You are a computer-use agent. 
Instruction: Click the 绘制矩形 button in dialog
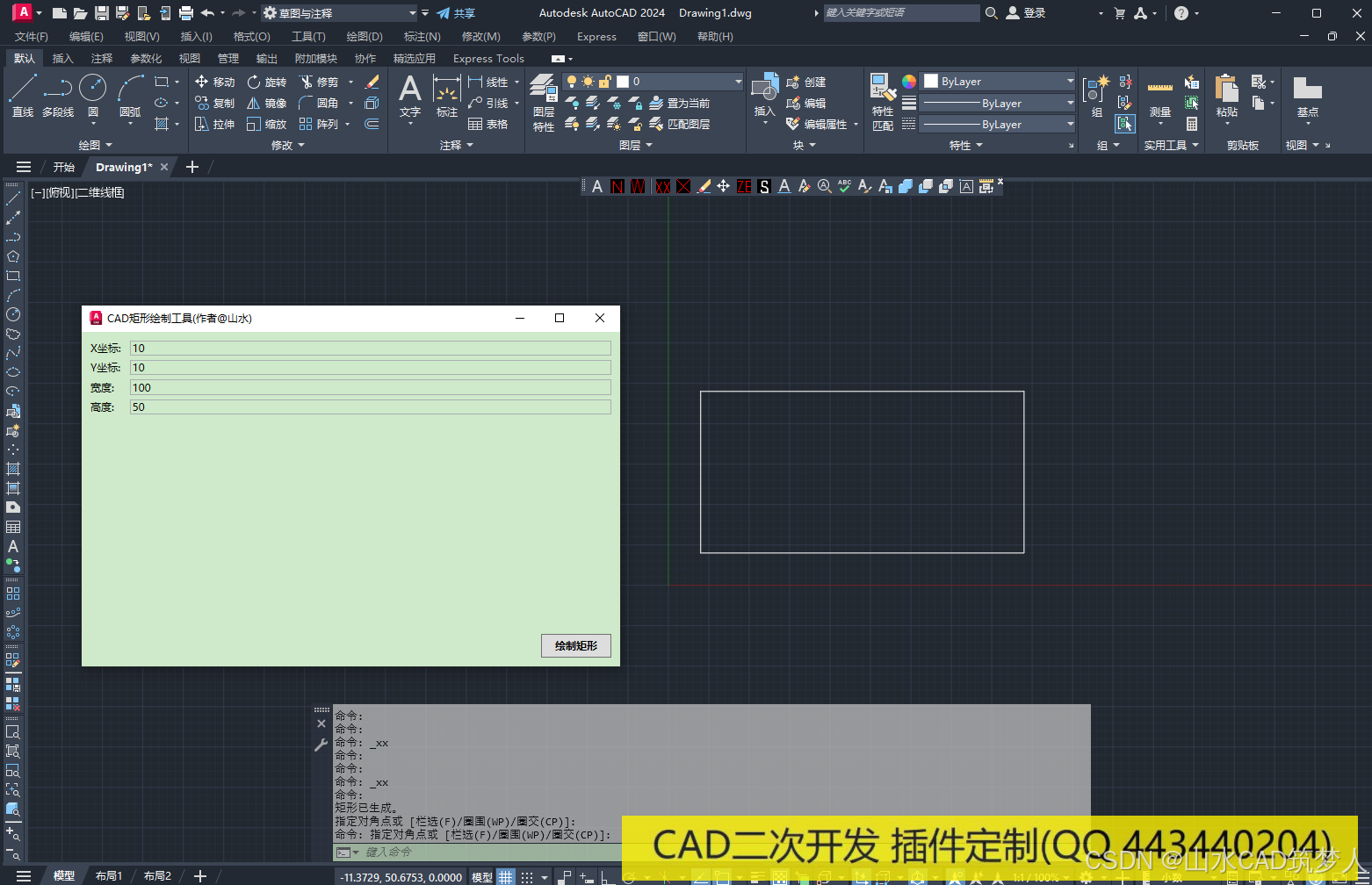click(576, 645)
